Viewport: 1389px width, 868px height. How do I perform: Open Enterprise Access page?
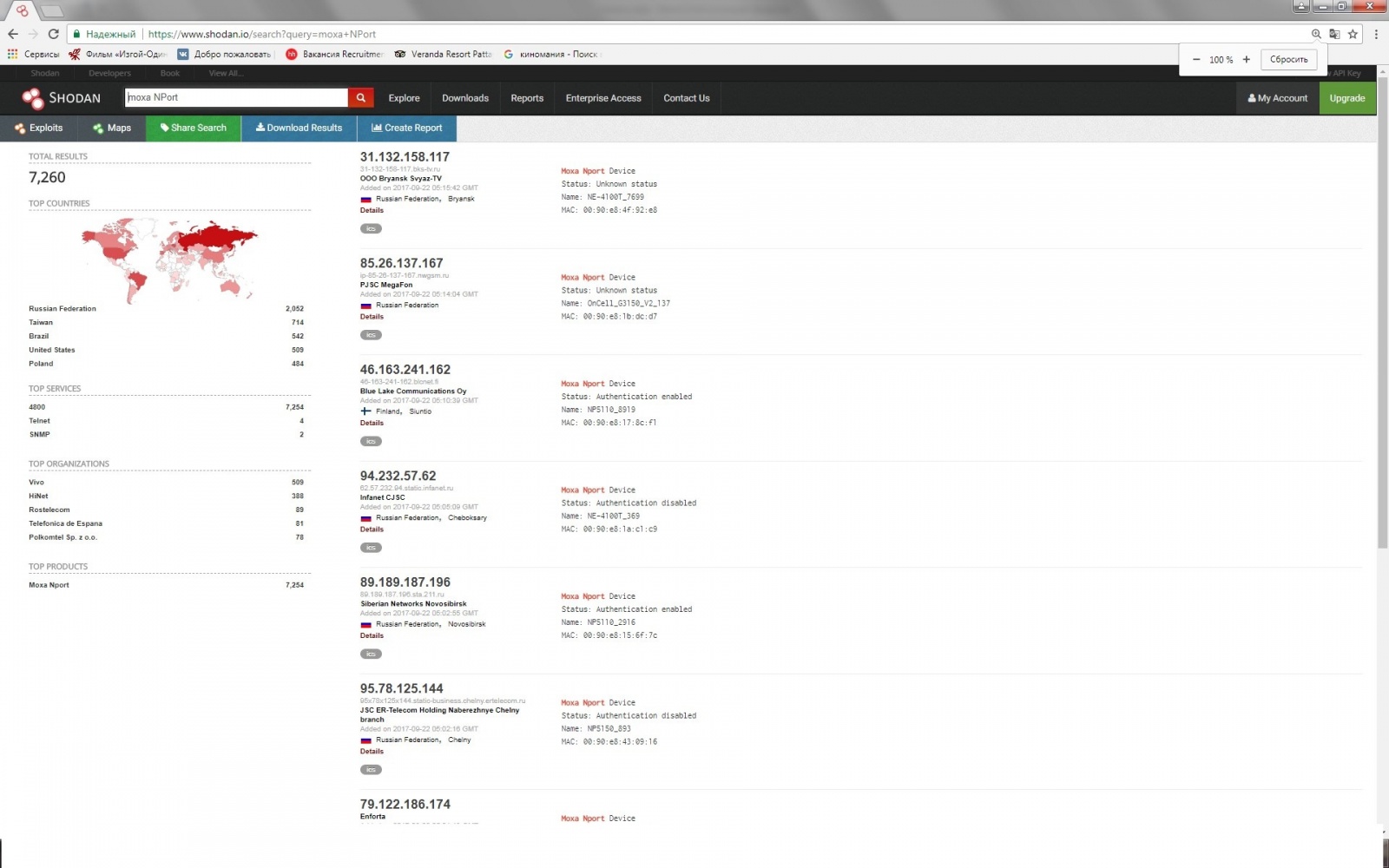[x=603, y=98]
